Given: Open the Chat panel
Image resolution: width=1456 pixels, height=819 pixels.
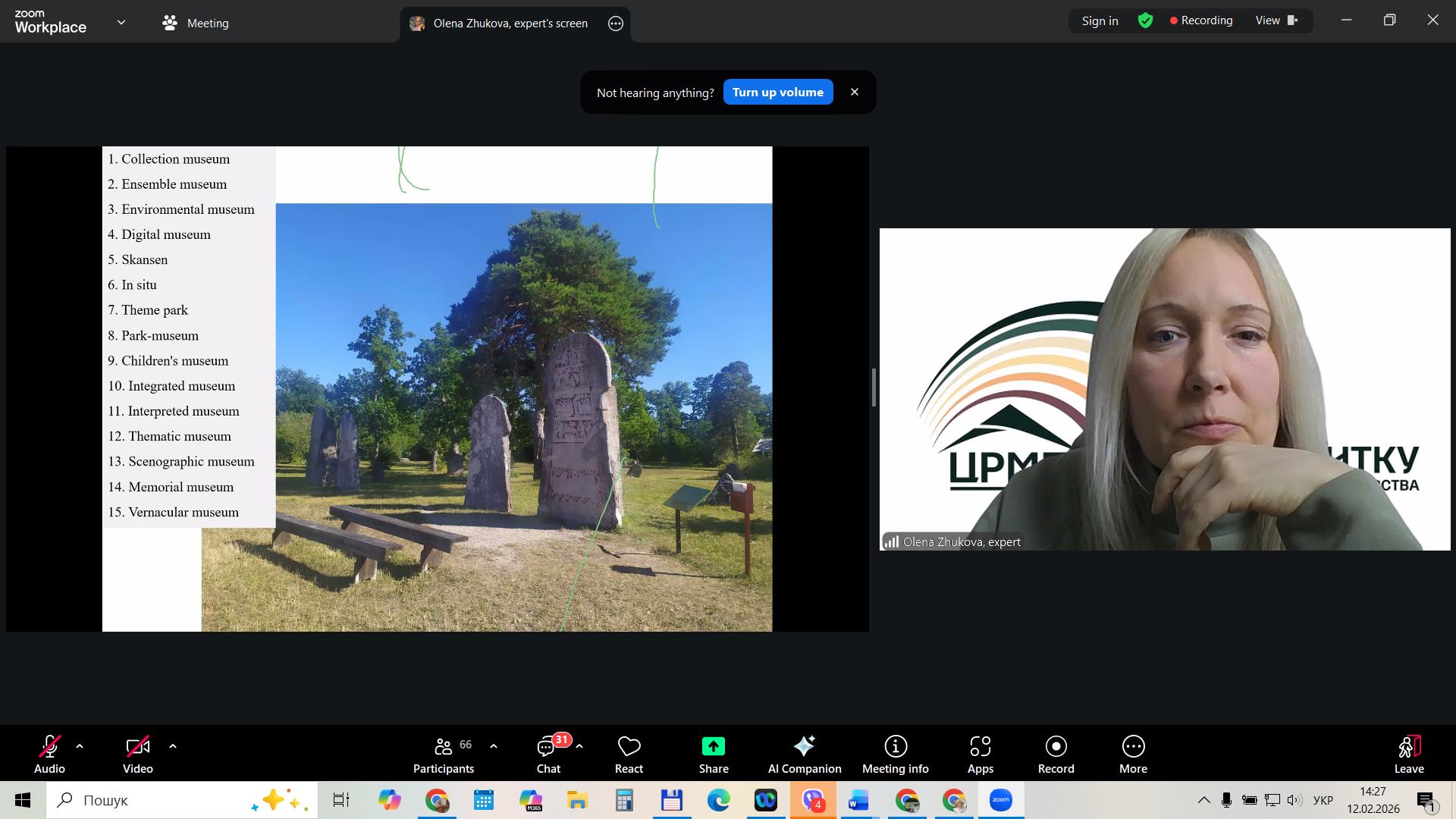Looking at the screenshot, I should (x=548, y=755).
